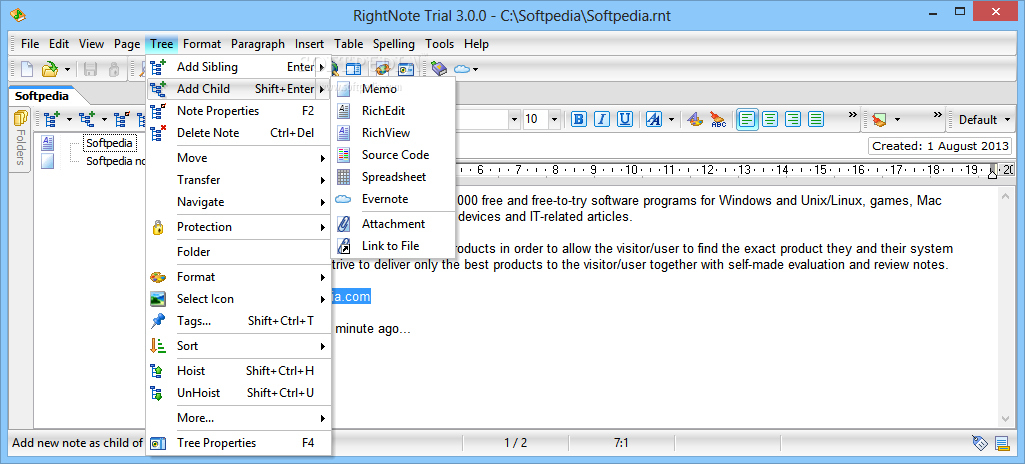Open the Paragraph menu in the menu bar

coord(258,44)
